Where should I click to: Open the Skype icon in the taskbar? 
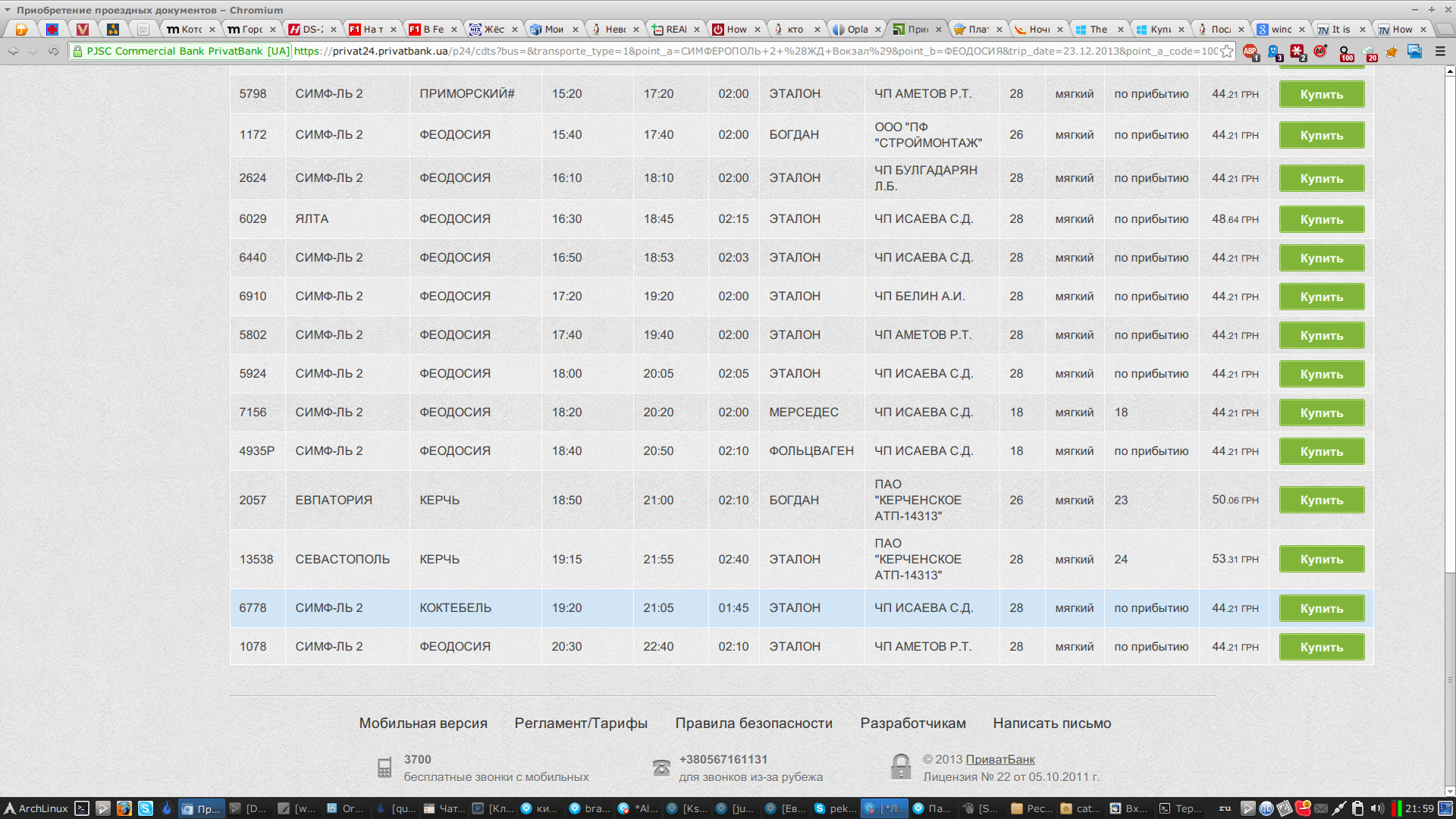click(x=146, y=808)
